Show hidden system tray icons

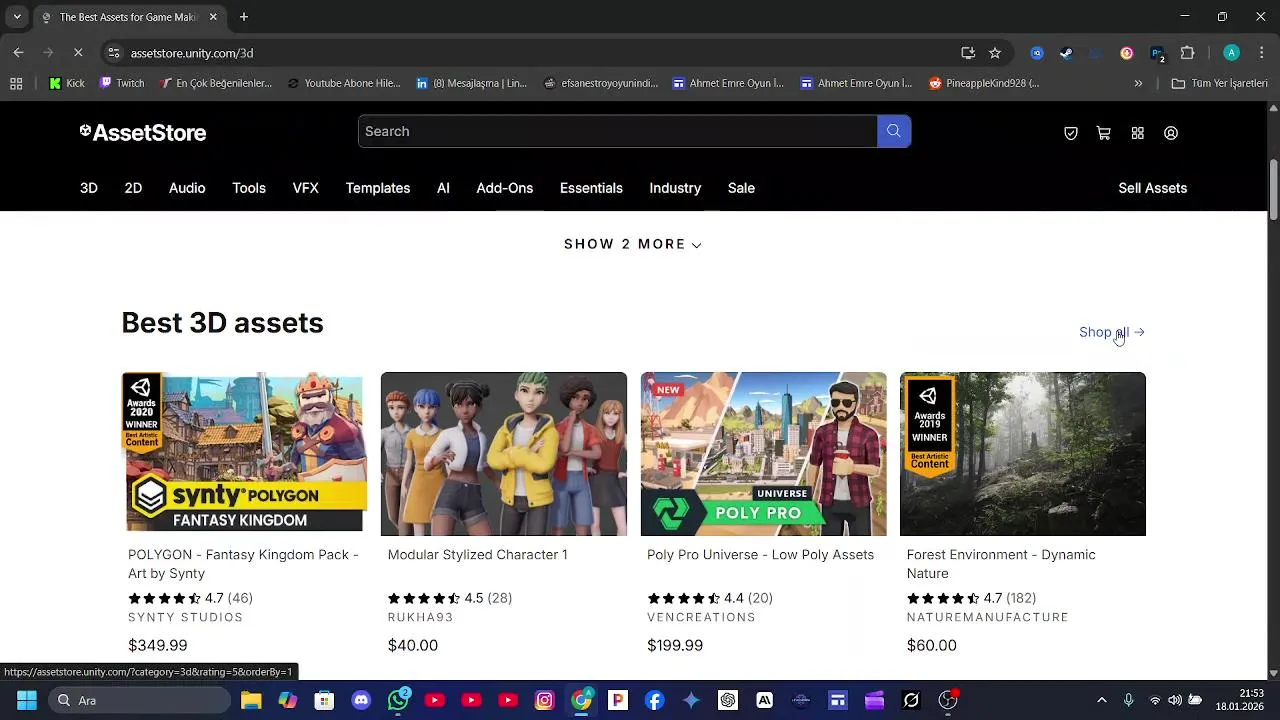point(1102,700)
